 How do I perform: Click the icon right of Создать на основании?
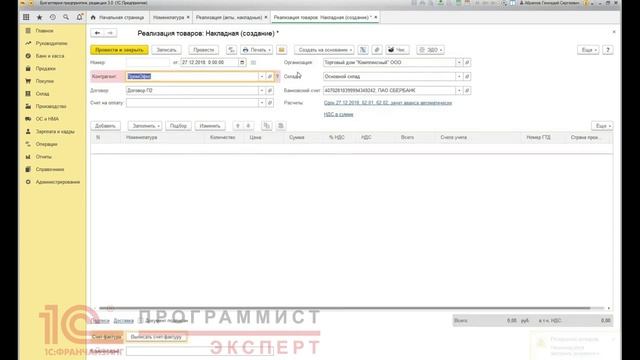[x=363, y=50]
